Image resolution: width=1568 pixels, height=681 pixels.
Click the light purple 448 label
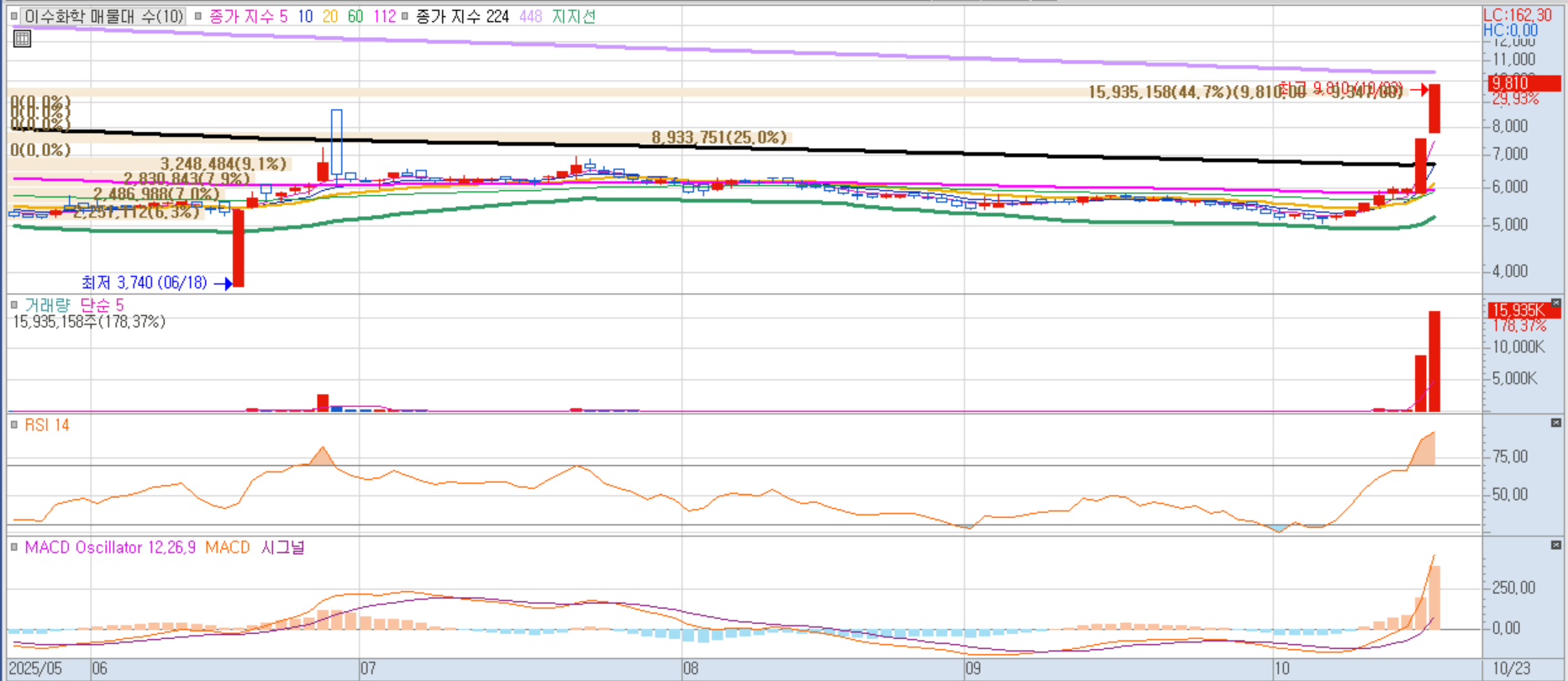point(531,16)
